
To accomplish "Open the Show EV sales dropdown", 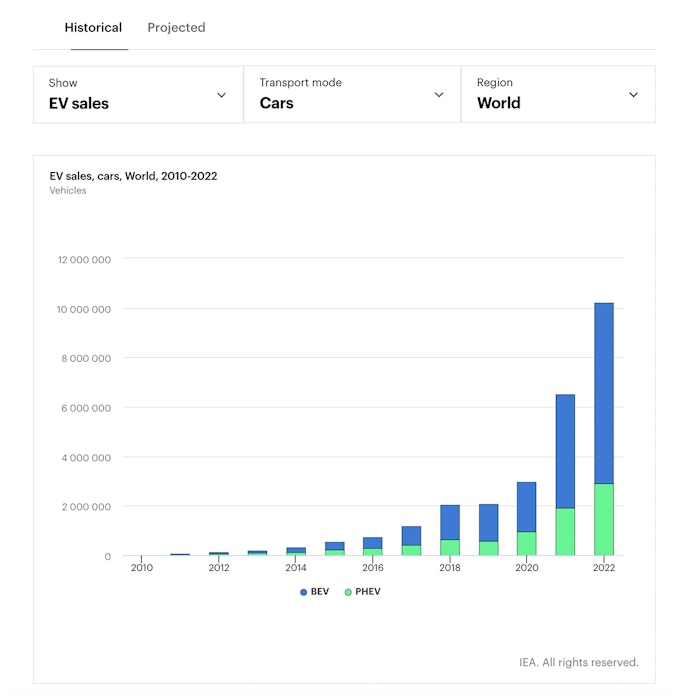I will [x=138, y=95].
